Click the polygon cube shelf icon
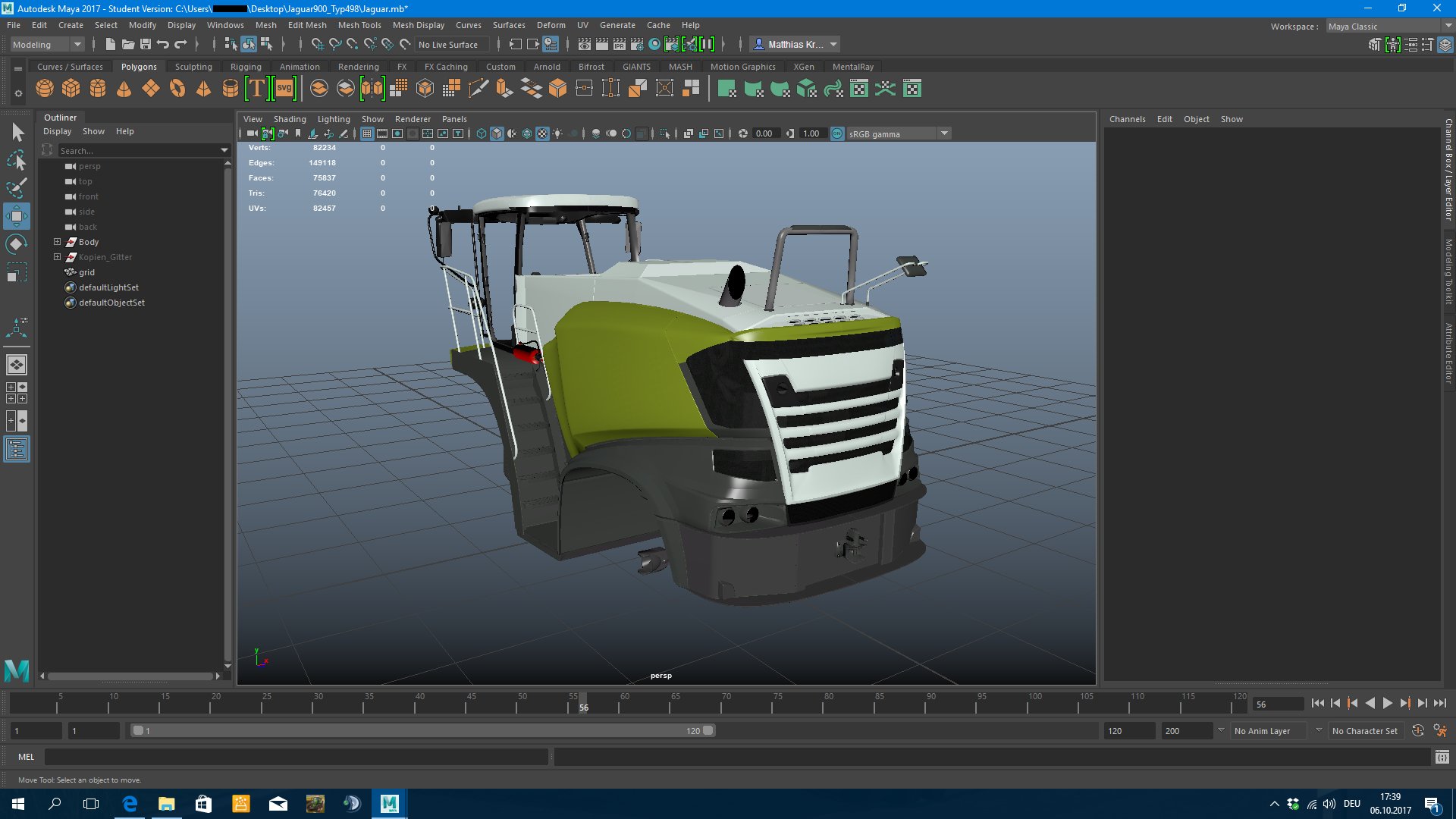This screenshot has height=819, width=1456. [71, 89]
